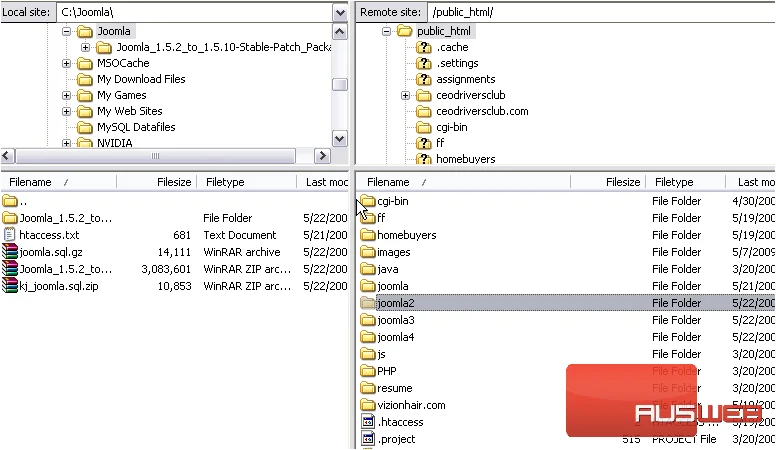Viewport: 776px width, 450px height.
Task: Open the Local site path dropdown
Action: 340,12
